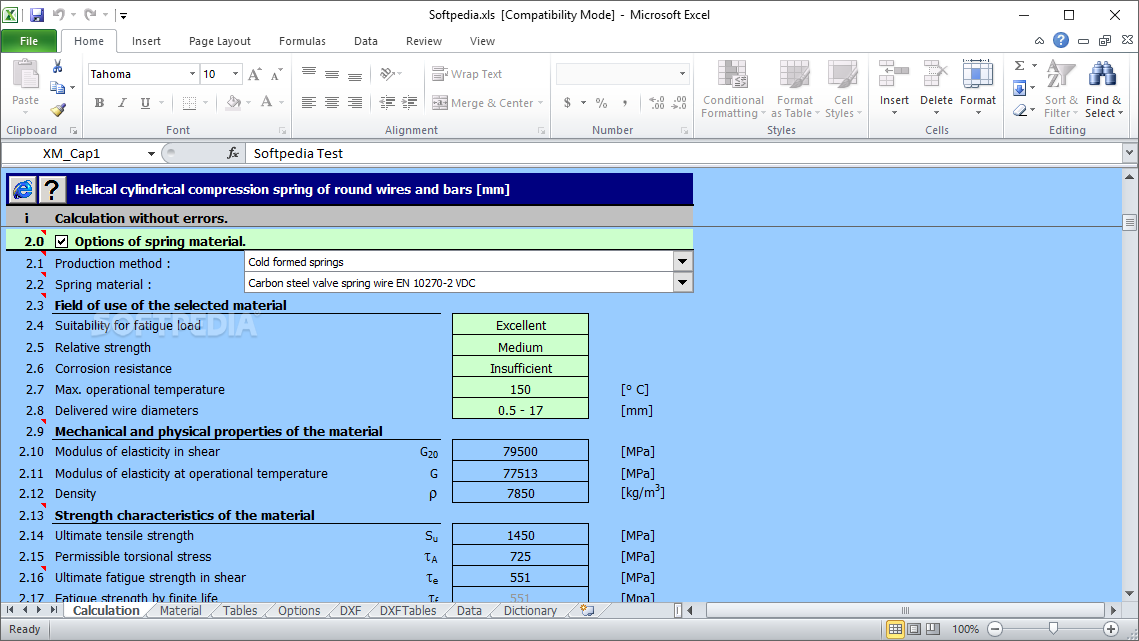Click the Borders icon
Screen dimensions: 1139x641
(190, 103)
